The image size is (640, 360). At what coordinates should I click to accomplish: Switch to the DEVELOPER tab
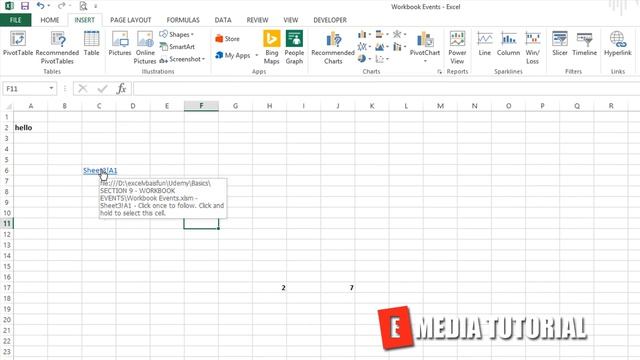[330, 20]
